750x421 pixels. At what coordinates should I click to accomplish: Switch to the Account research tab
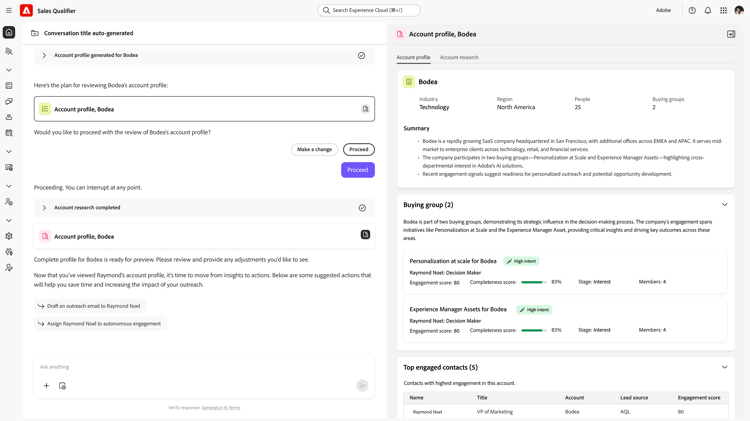(459, 57)
